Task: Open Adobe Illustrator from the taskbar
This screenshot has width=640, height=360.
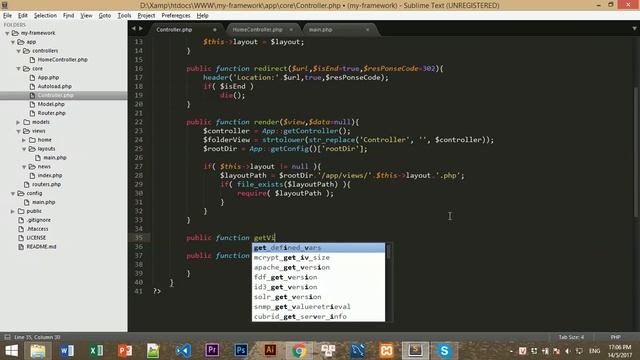Action: tap(270, 350)
